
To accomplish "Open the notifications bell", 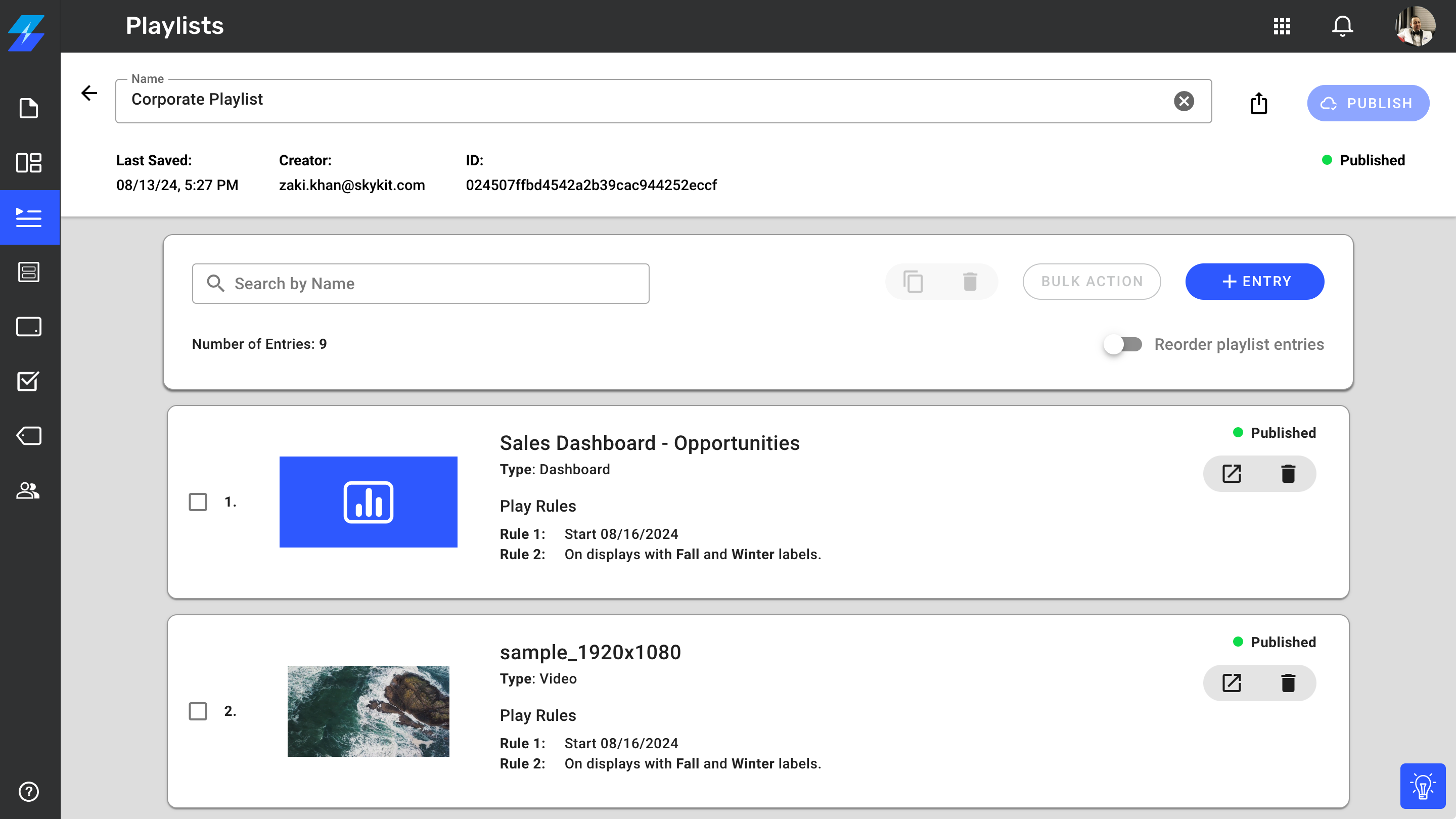I will pyautogui.click(x=1342, y=26).
